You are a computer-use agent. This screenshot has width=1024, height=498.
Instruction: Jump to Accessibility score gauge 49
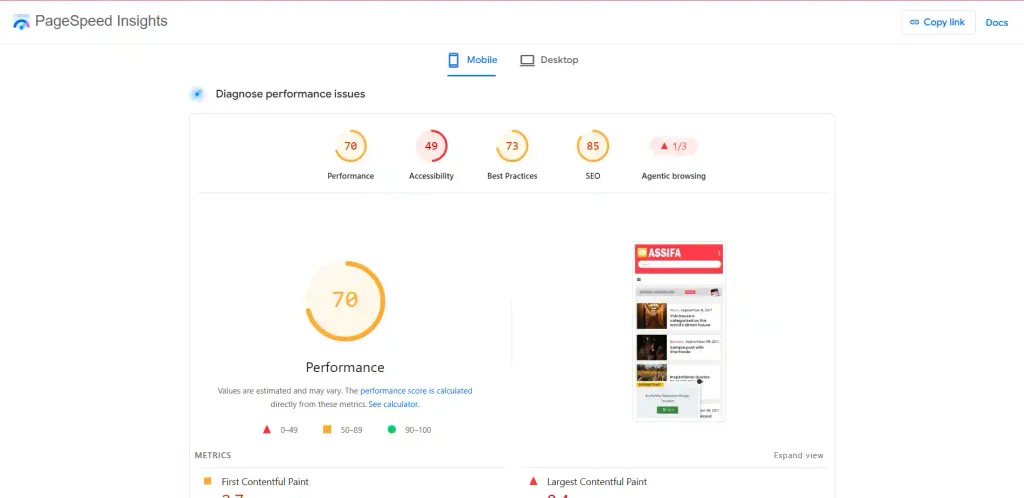(431, 146)
